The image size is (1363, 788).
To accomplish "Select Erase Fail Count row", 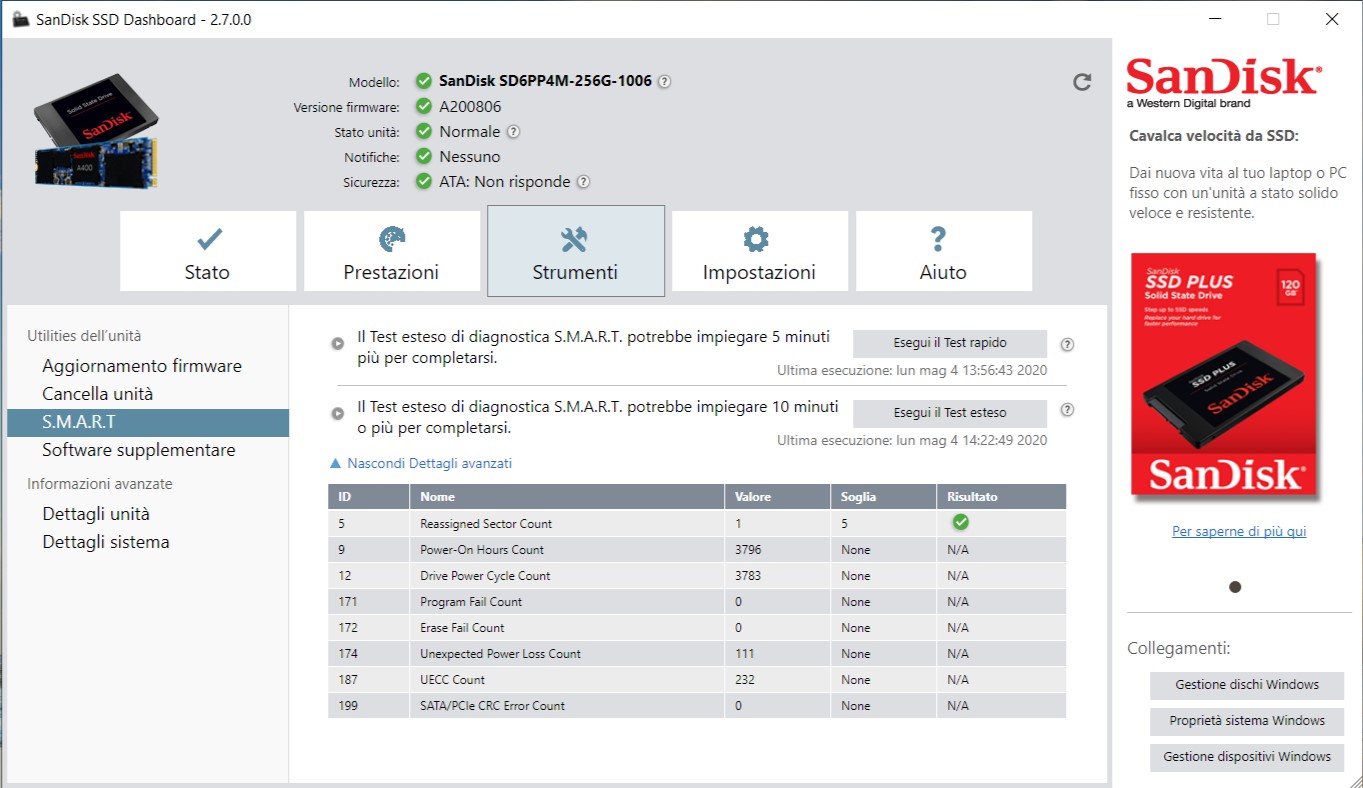I will 697,627.
